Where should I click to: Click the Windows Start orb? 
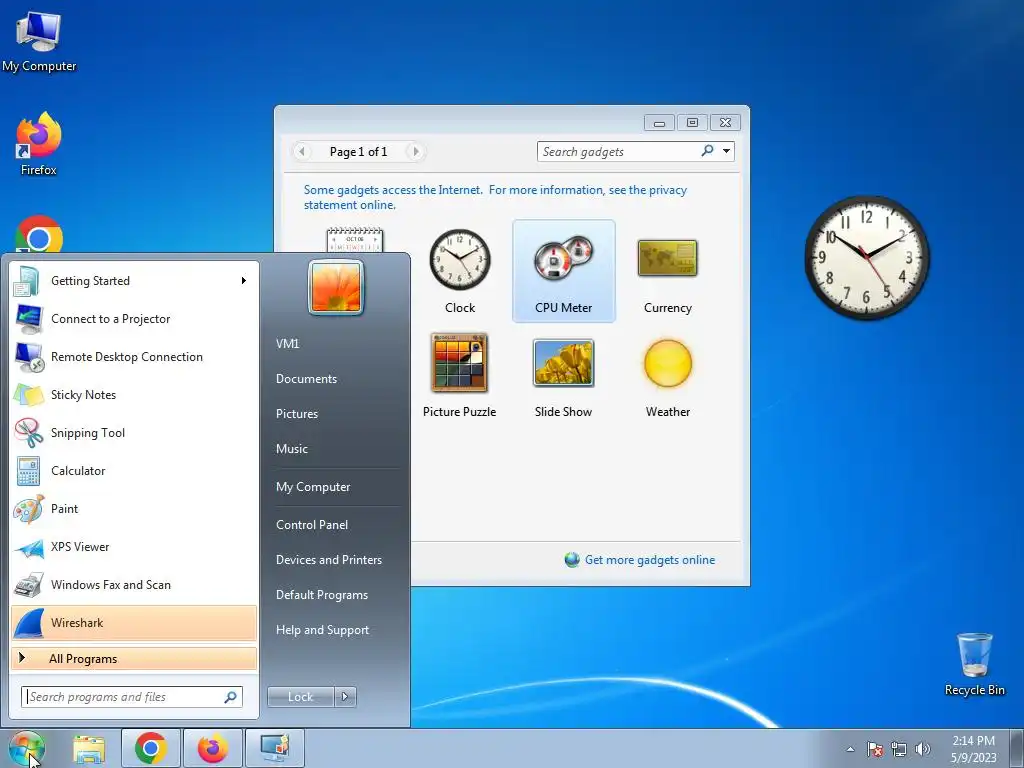26,748
